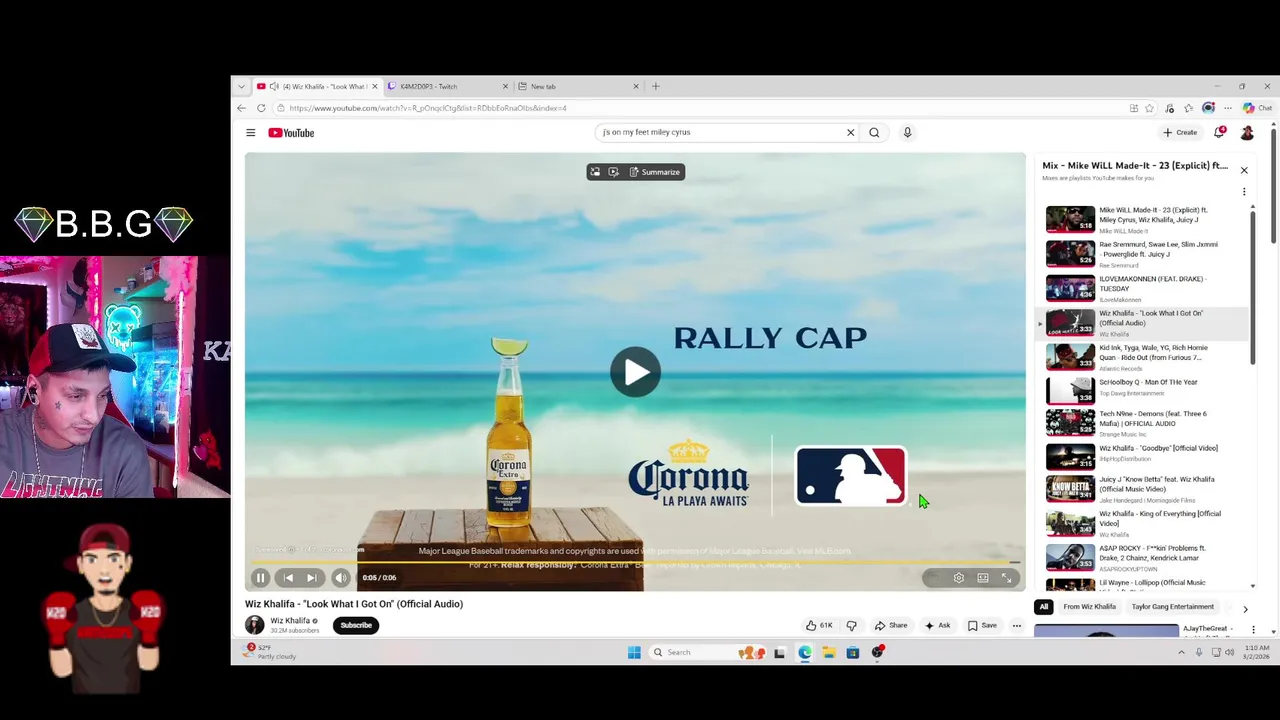Share this video

click(891, 625)
